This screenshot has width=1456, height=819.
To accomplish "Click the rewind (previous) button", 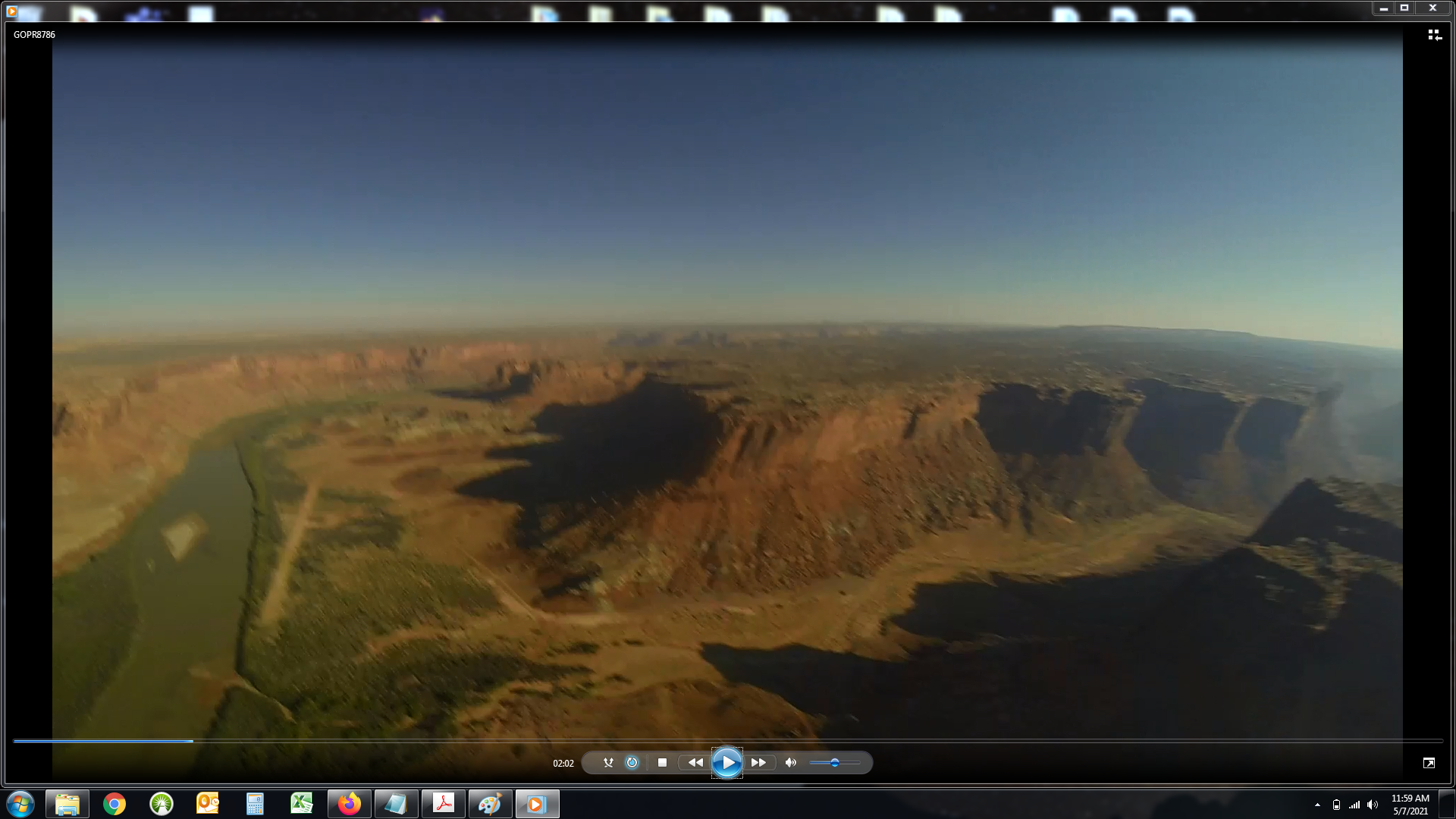I will click(695, 763).
